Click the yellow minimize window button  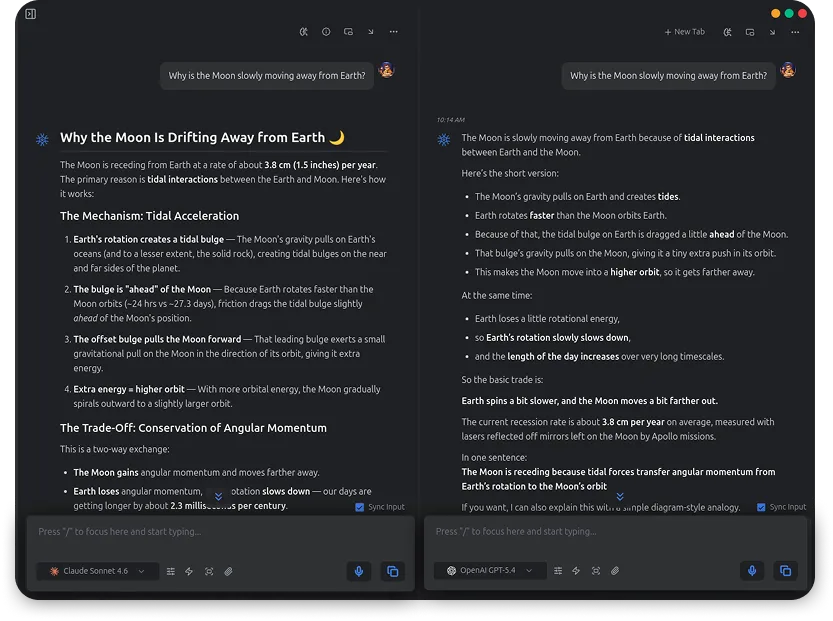click(x=776, y=13)
